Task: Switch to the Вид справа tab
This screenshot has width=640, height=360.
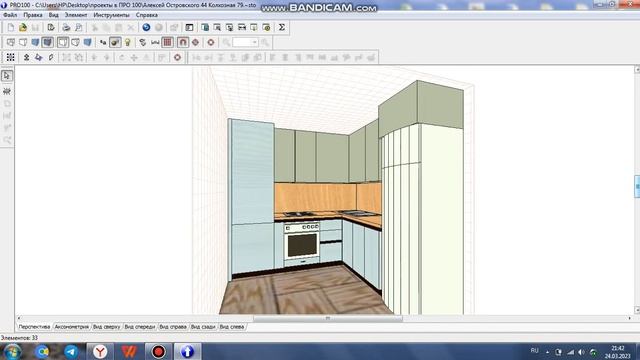Action: tap(173, 327)
